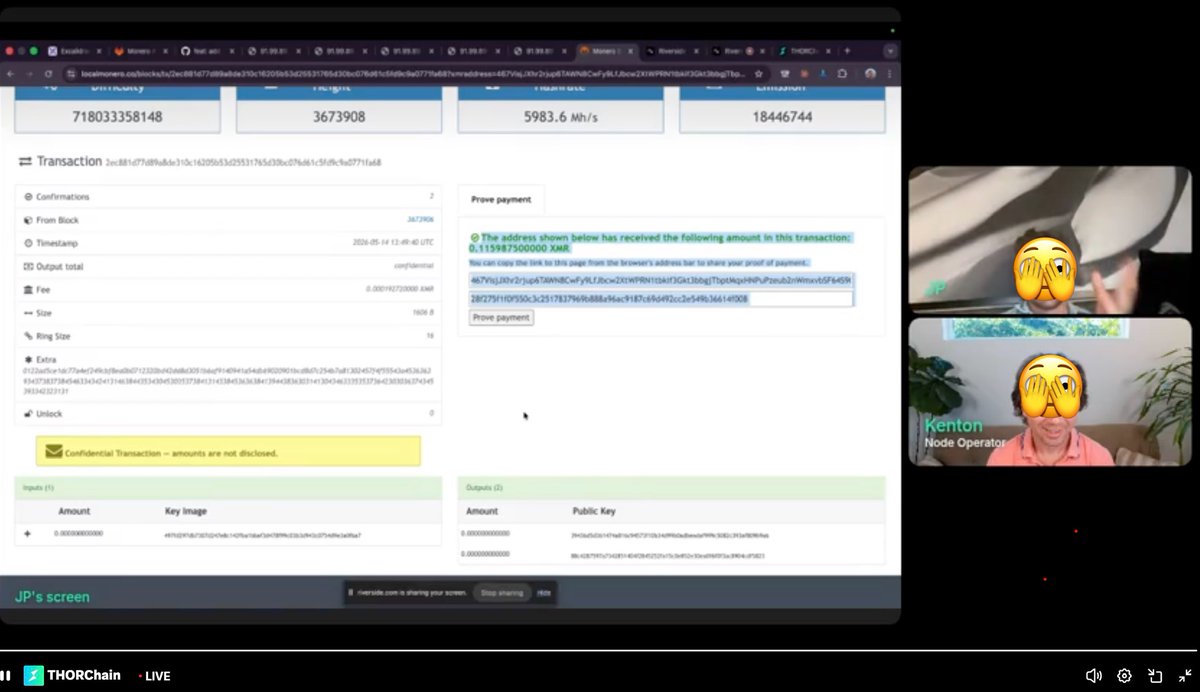
Task: Switch to the GitHub feat browser tab
Action: 208,50
